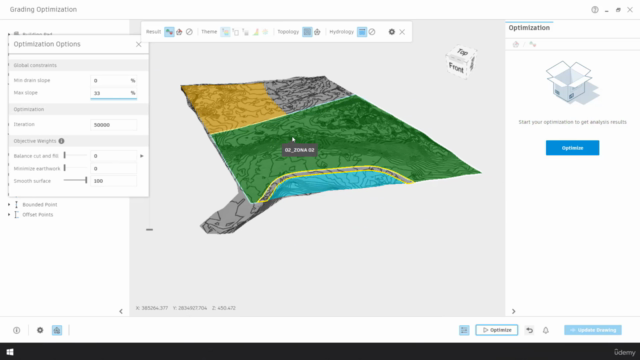The height and width of the screenshot is (360, 640).
Task: Select the second Result view icon
Action: pyautogui.click(x=179, y=32)
